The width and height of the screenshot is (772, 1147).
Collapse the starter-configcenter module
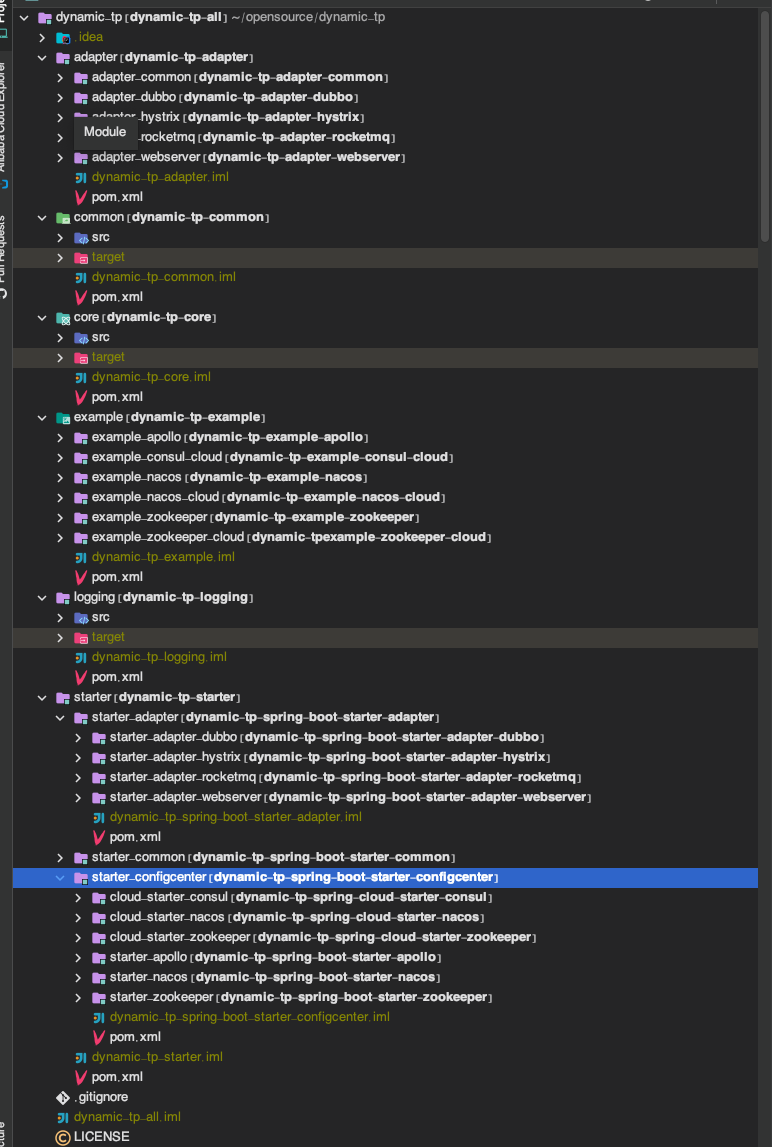click(59, 877)
